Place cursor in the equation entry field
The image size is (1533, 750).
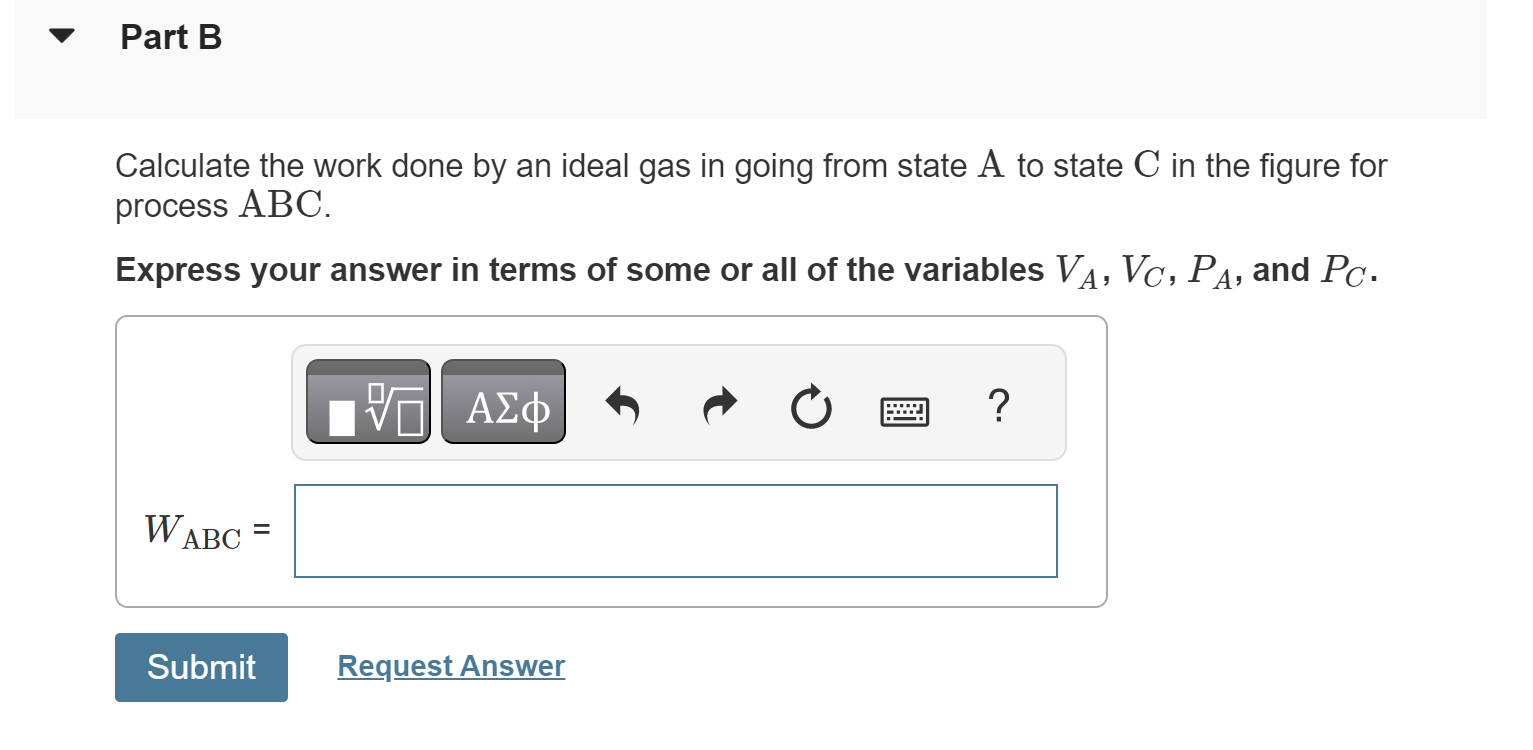point(675,530)
